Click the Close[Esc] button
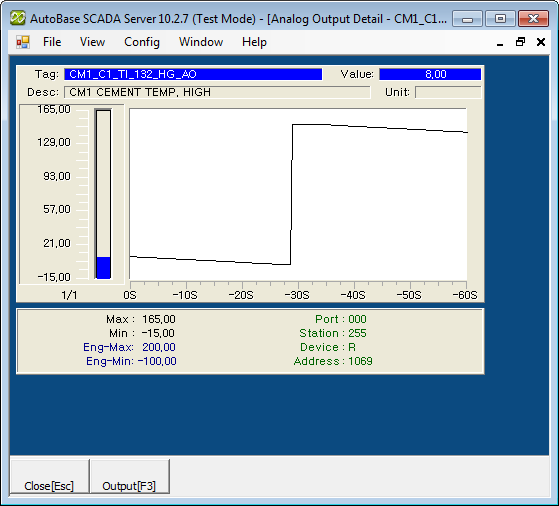 point(49,476)
